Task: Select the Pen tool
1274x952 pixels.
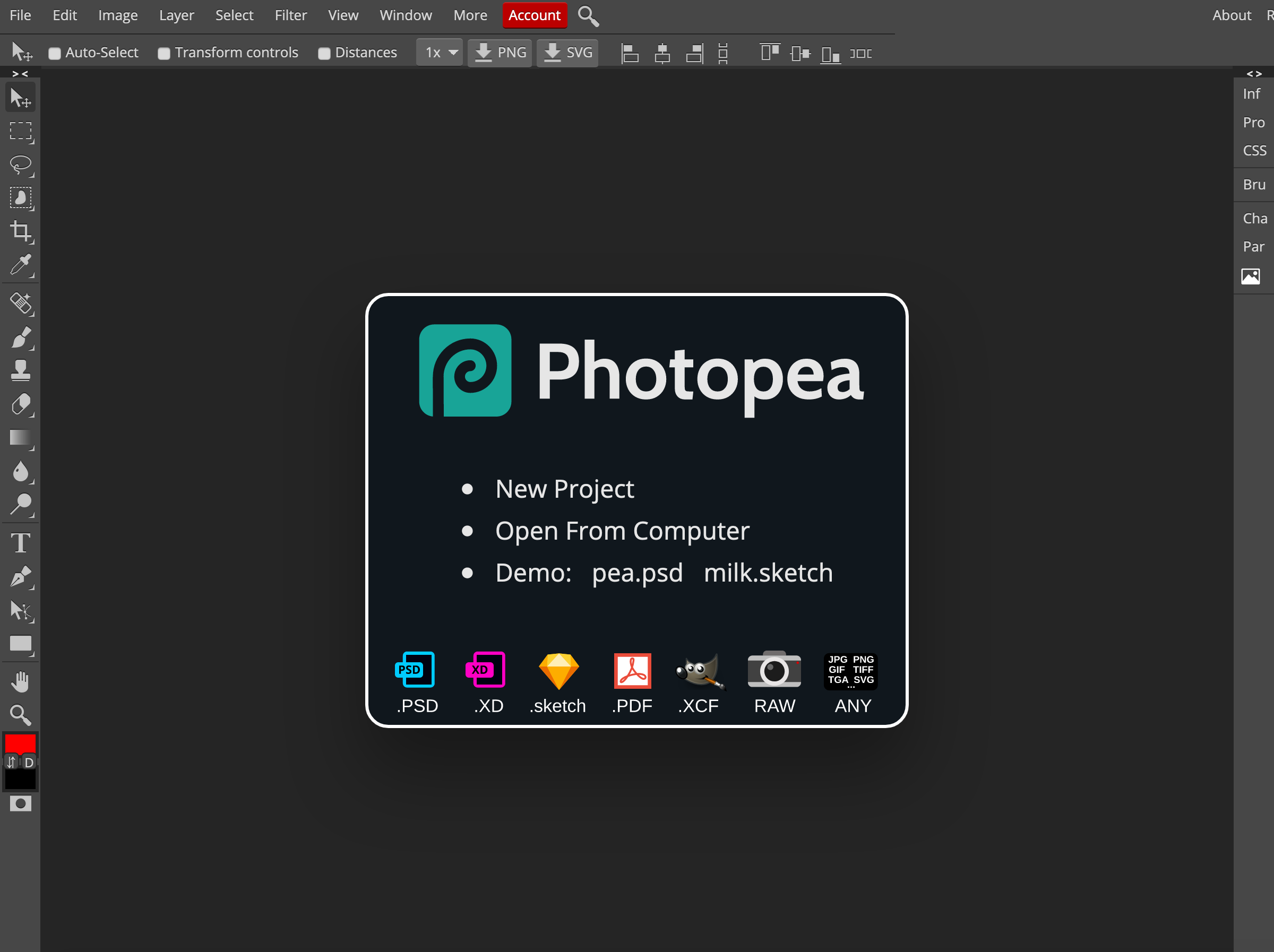Action: tap(21, 576)
